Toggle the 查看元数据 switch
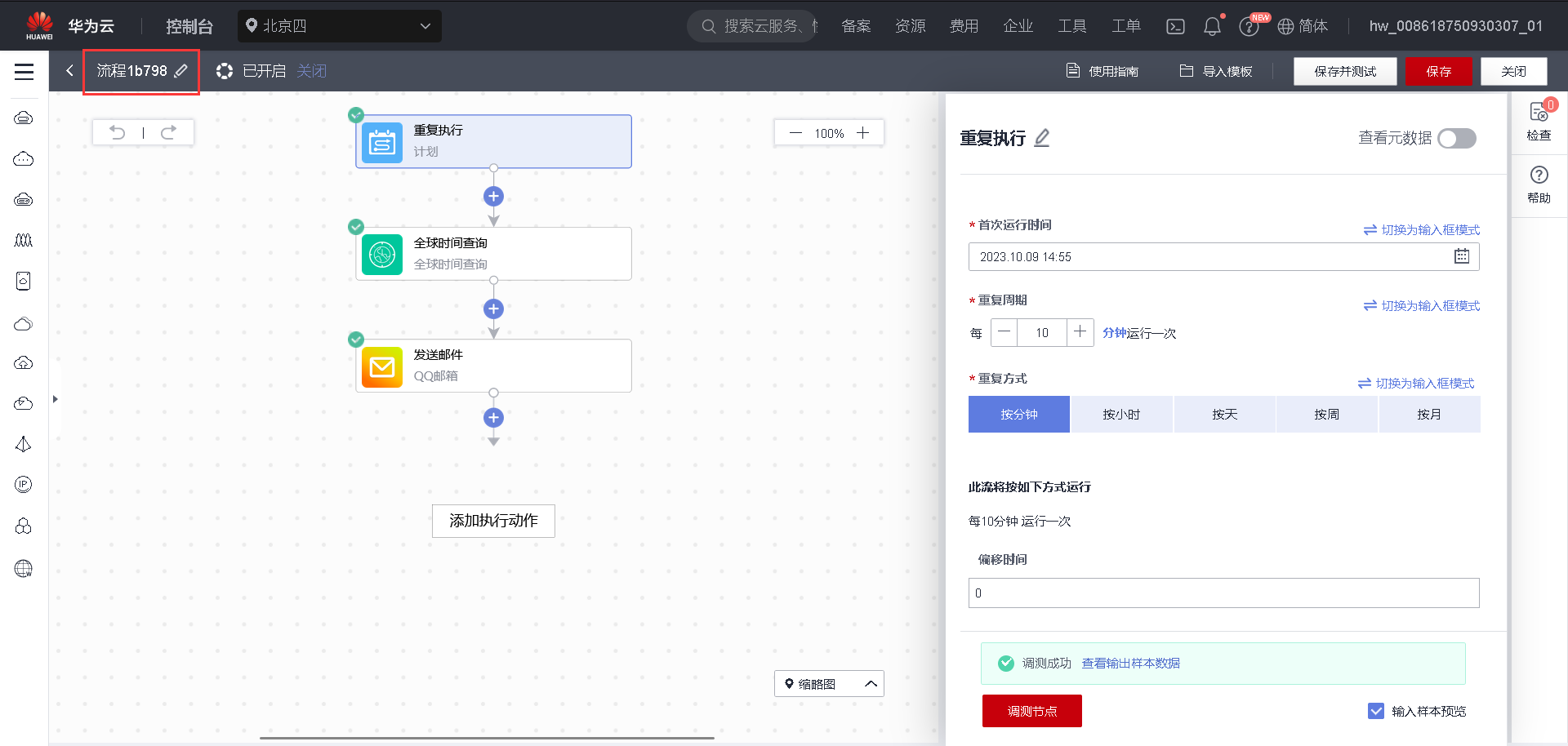Screen dimensions: 1568x746 1456,139
